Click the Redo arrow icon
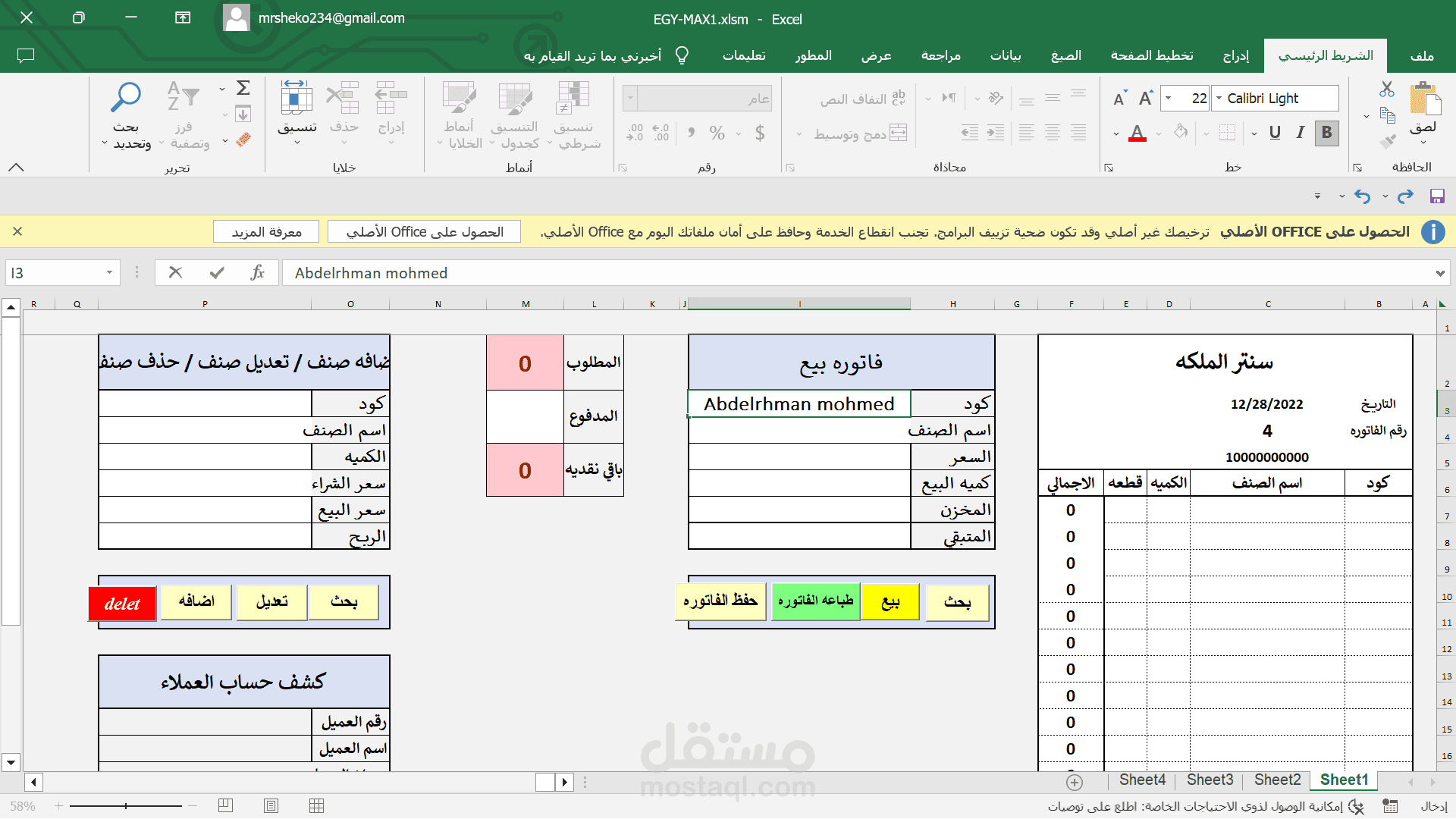The height and width of the screenshot is (819, 1456). 1405,196
